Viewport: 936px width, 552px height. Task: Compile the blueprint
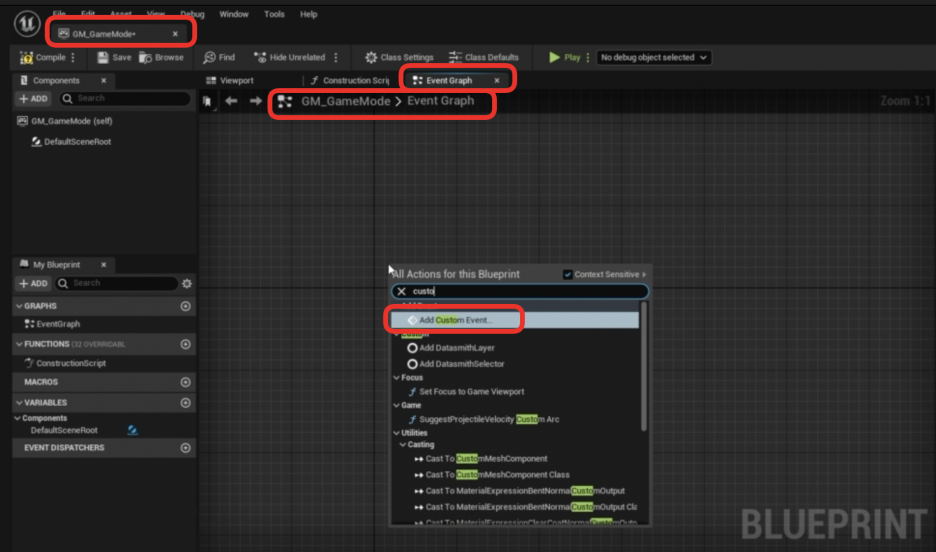(43, 57)
